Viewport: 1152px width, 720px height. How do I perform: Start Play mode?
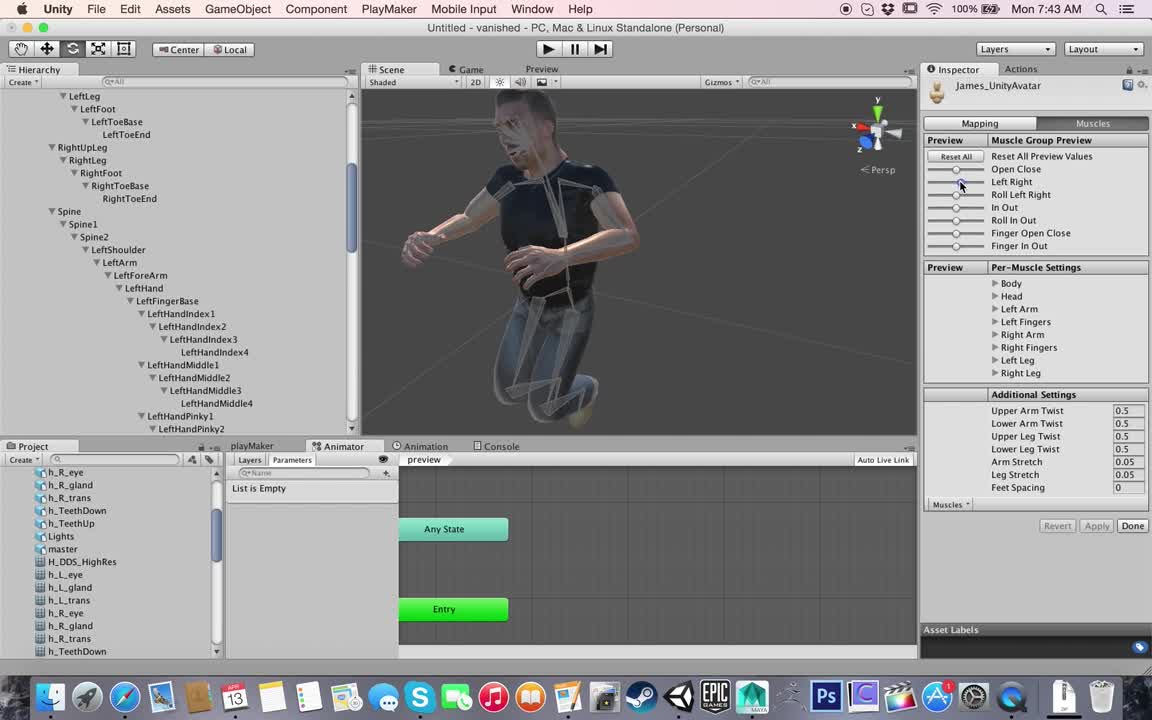548,49
